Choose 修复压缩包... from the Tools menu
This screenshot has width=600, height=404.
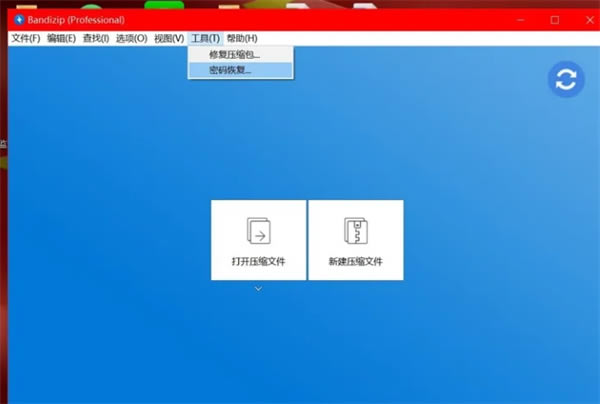click(x=241, y=55)
